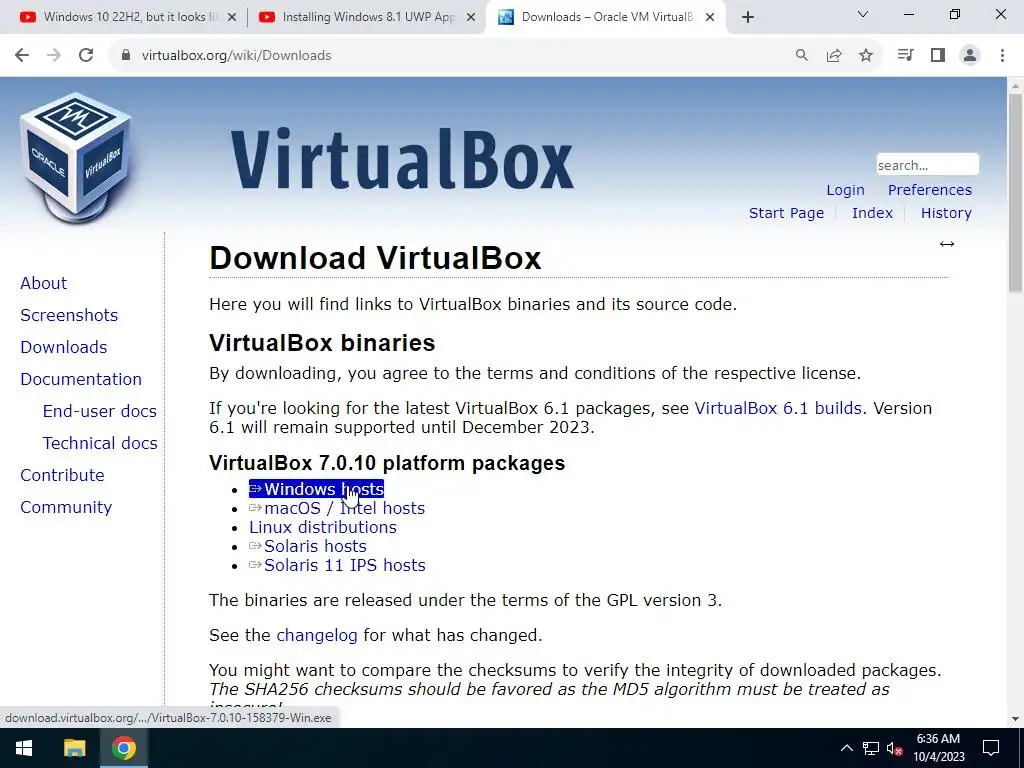Download Solaris 11 IPS hosts package
The width and height of the screenshot is (1024, 768).
[337, 565]
